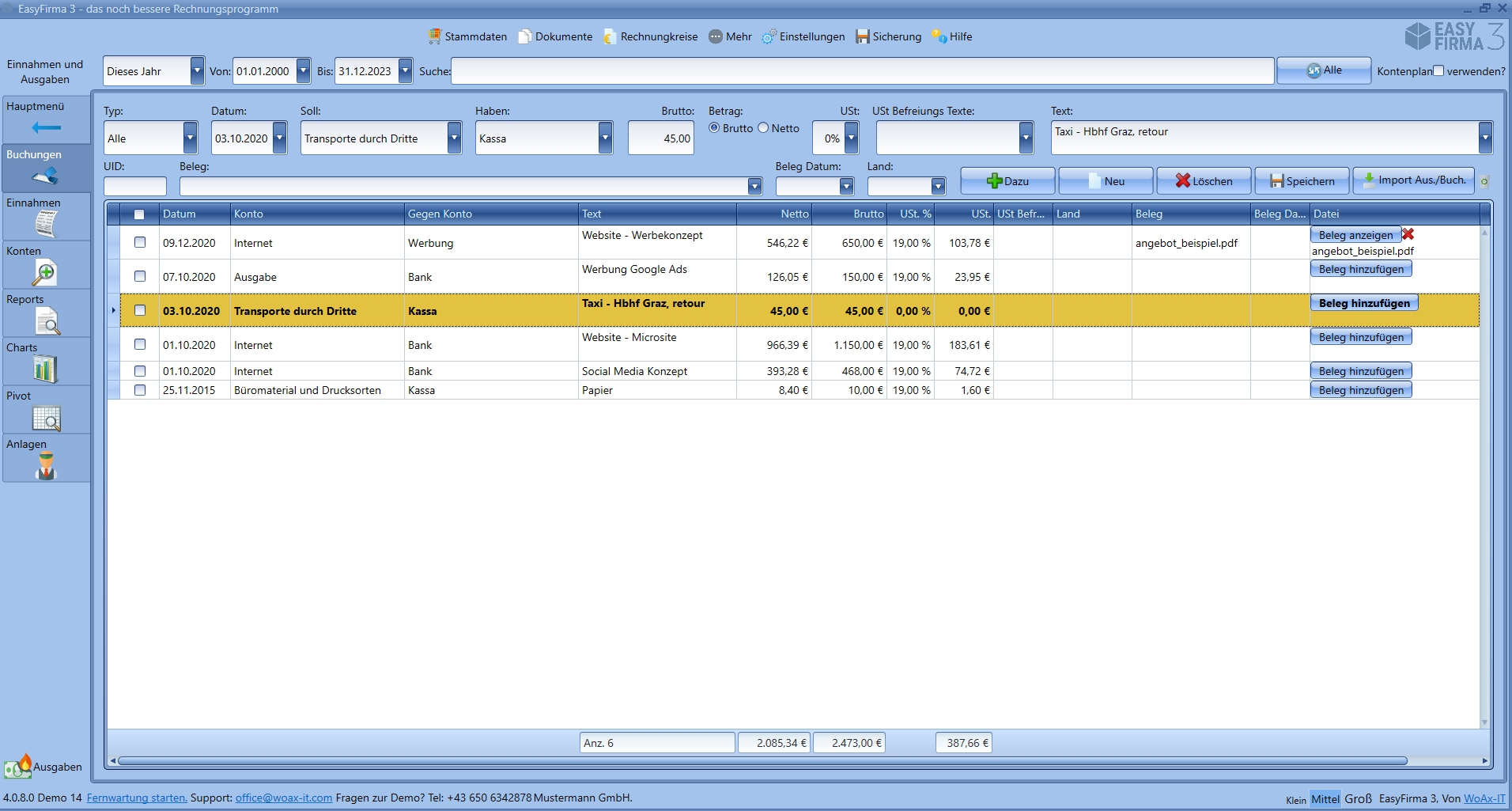Toggle the select-all checkbox in table header

click(139, 214)
